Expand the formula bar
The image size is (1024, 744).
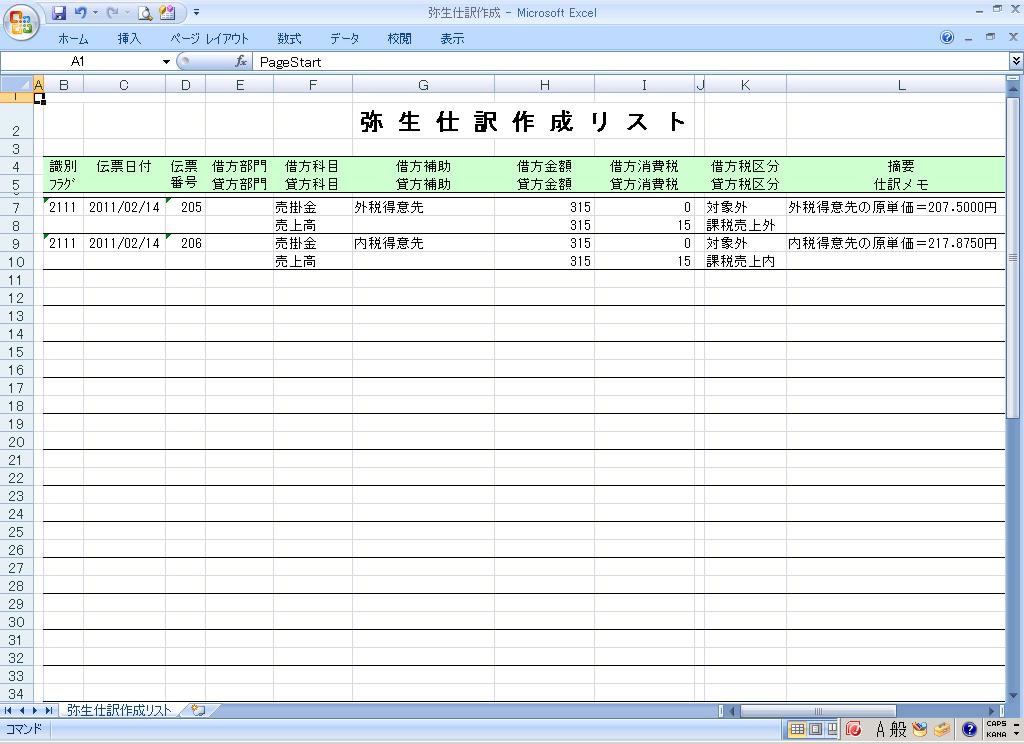coord(1016,61)
